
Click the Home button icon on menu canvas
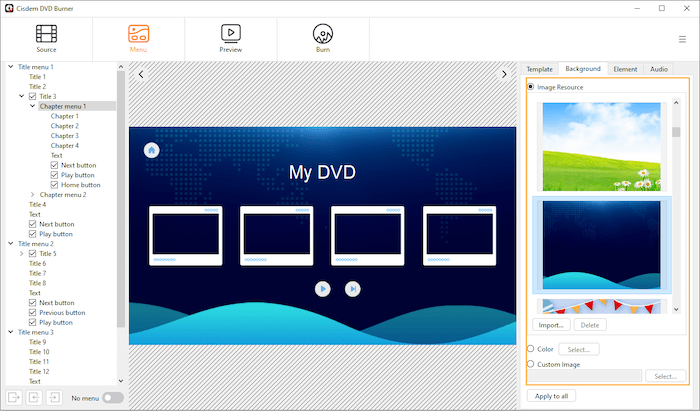(151, 150)
